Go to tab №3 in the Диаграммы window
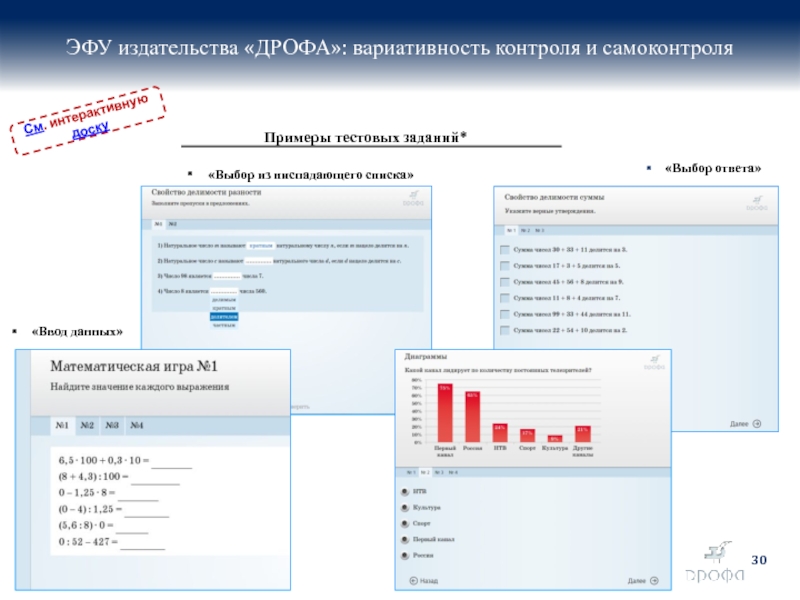Viewport: 800px width, 600px height. point(439,472)
